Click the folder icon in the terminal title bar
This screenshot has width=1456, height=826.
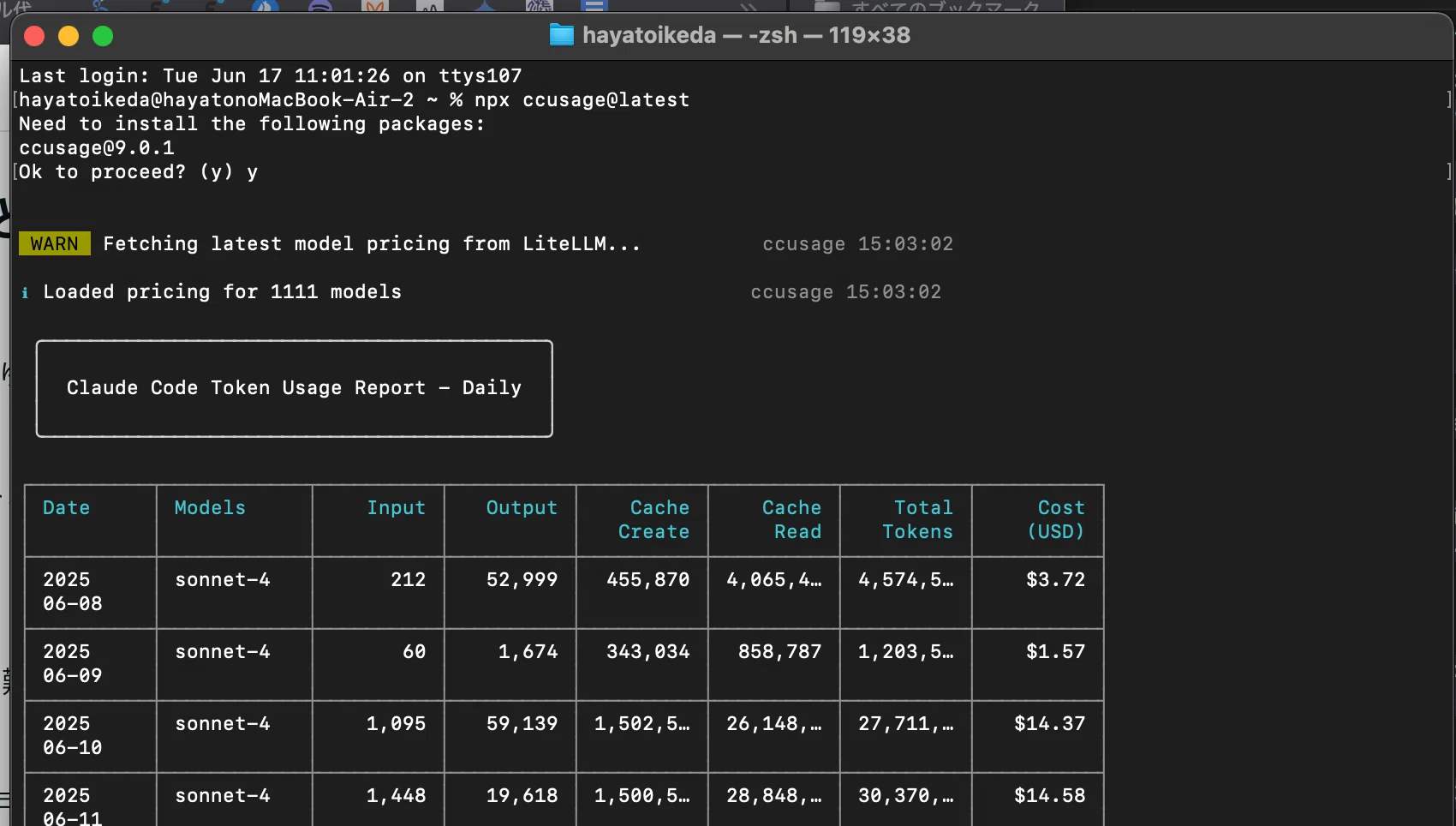[x=561, y=35]
